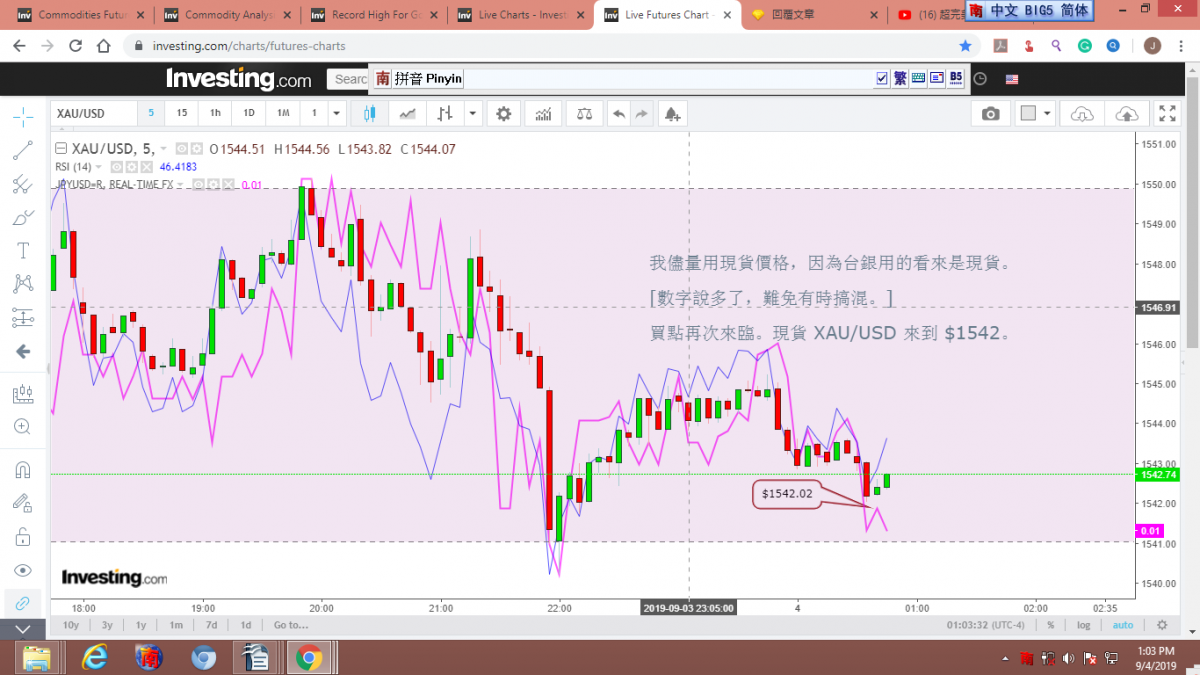Select candlestick chart style

[369, 114]
